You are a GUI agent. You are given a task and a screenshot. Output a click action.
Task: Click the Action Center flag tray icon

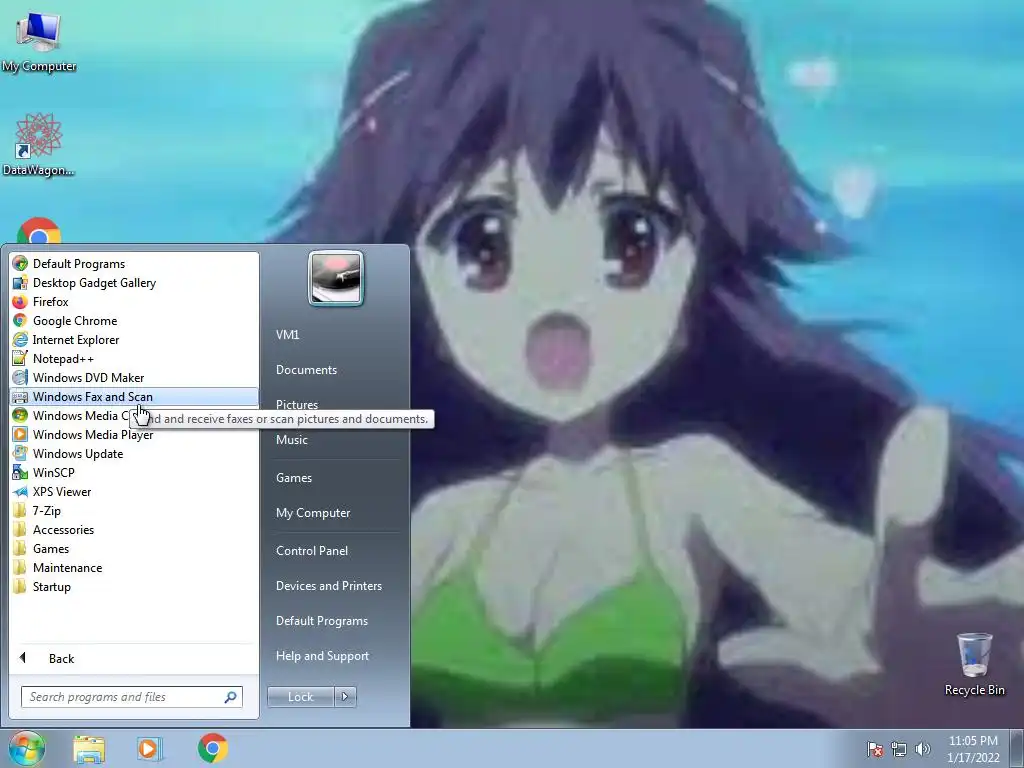tap(875, 749)
